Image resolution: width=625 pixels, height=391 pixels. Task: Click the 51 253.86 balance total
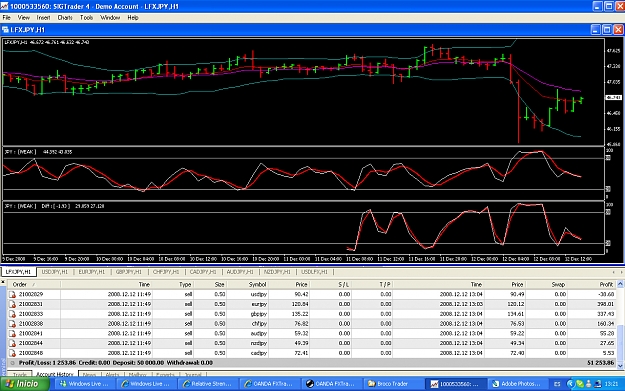tap(601, 363)
